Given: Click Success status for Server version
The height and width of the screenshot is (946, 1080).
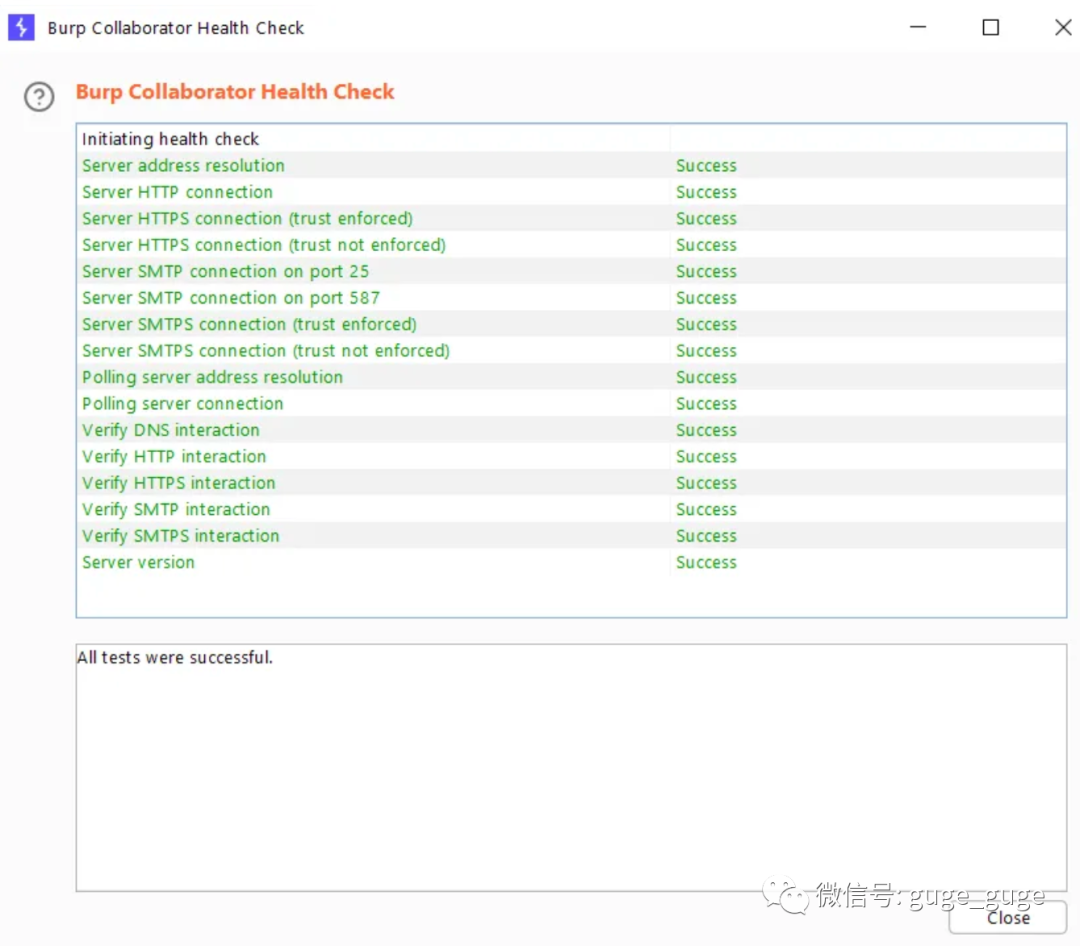Looking at the screenshot, I should (x=706, y=562).
